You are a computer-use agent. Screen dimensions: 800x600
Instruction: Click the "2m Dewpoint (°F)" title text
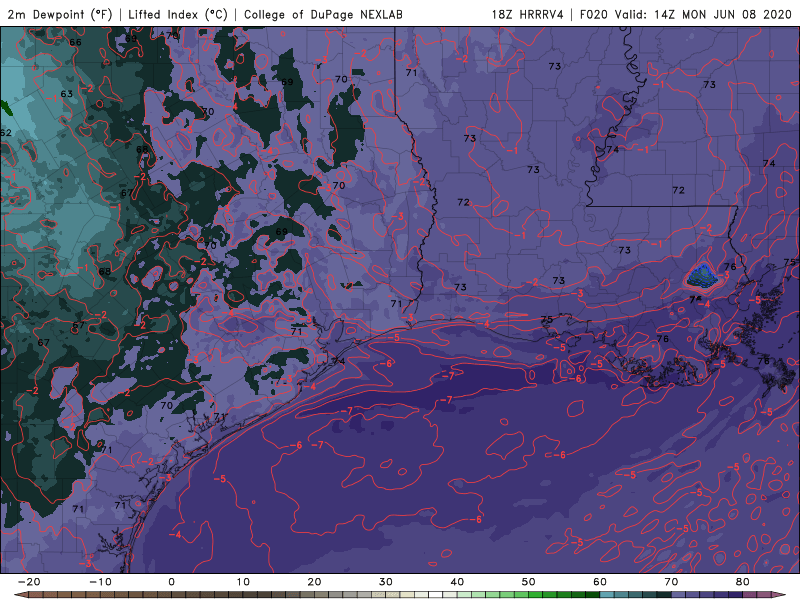click(x=60, y=14)
